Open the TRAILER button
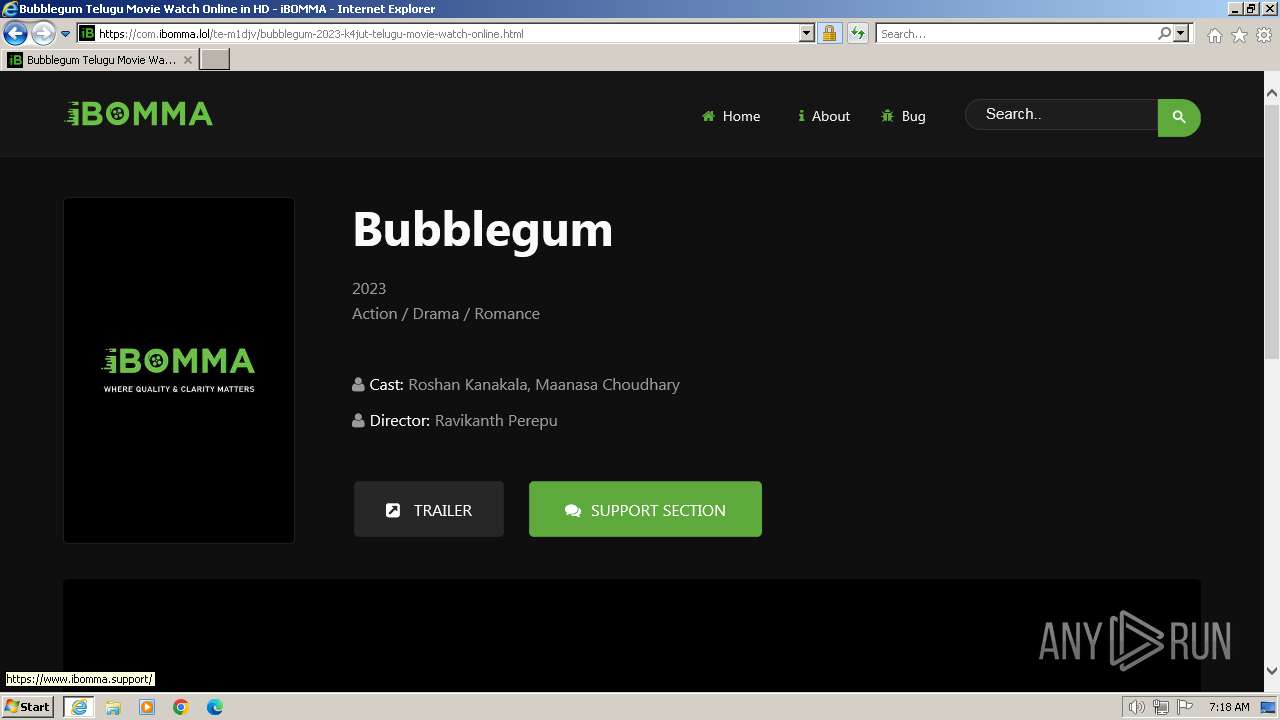The width and height of the screenshot is (1280, 720). (429, 510)
